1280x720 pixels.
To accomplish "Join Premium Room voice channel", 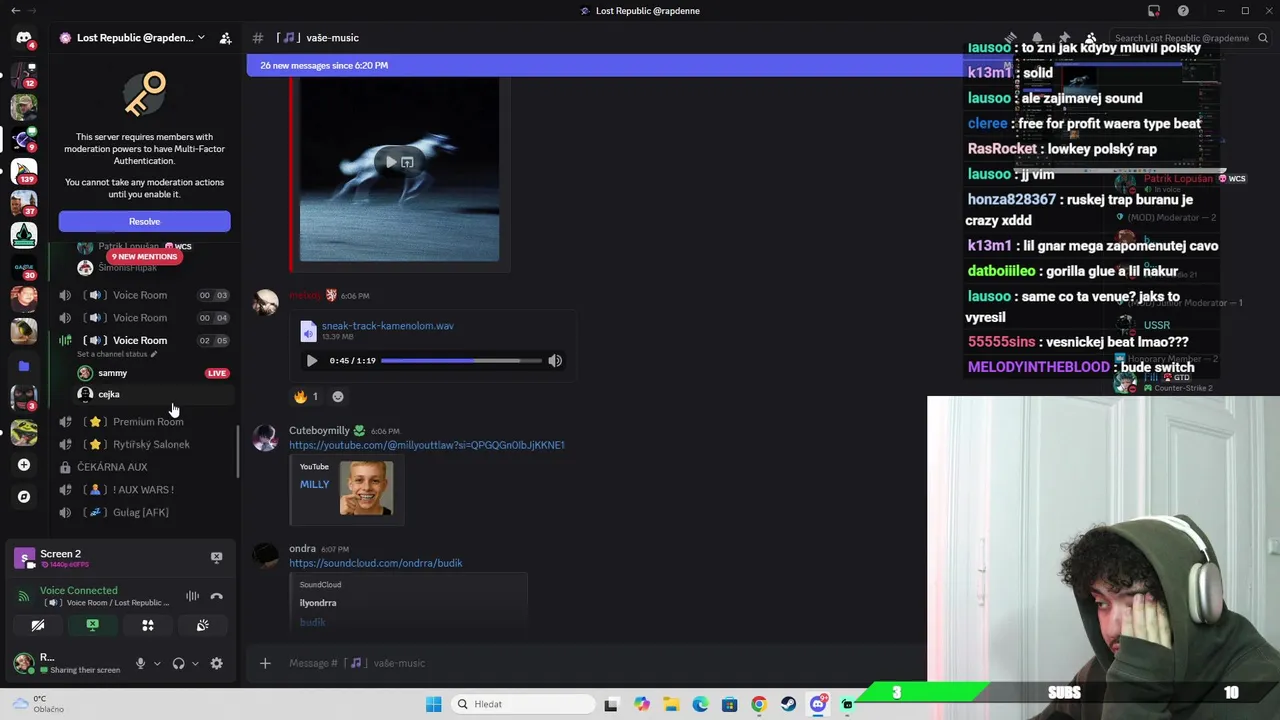I will 143,422.
